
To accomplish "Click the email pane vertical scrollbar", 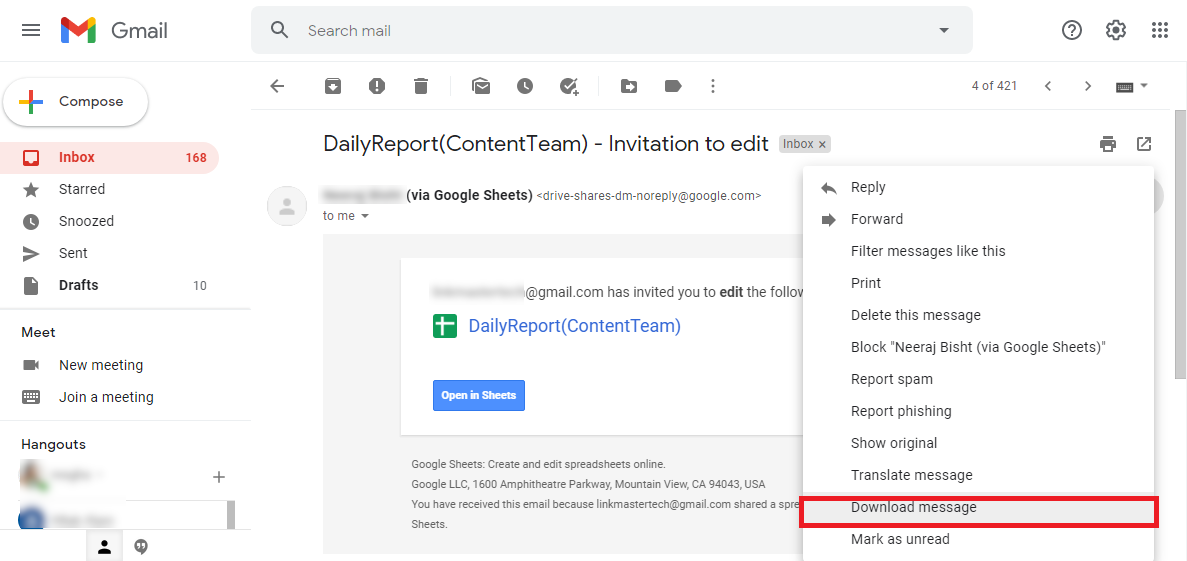I will pos(1180,244).
